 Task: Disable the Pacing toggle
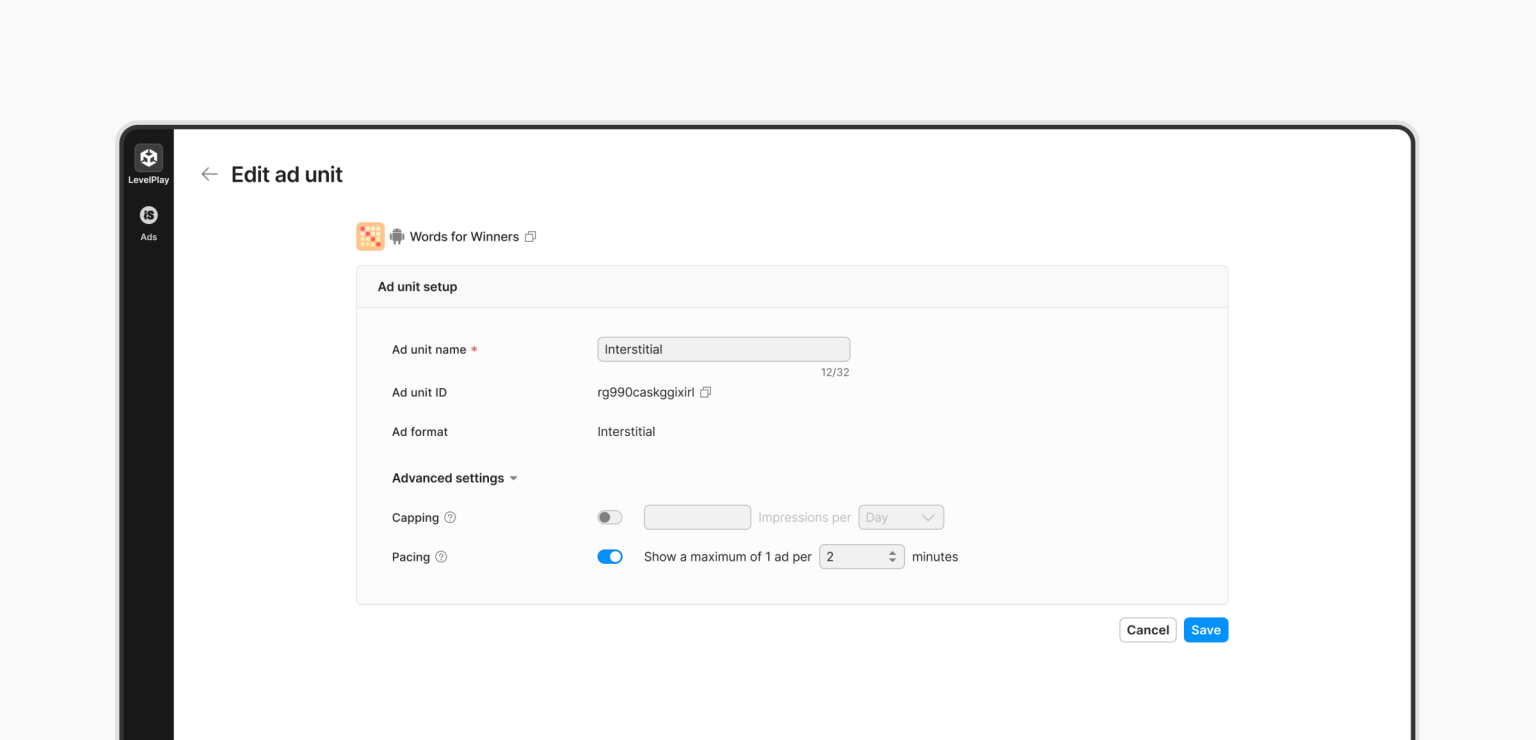coord(610,556)
